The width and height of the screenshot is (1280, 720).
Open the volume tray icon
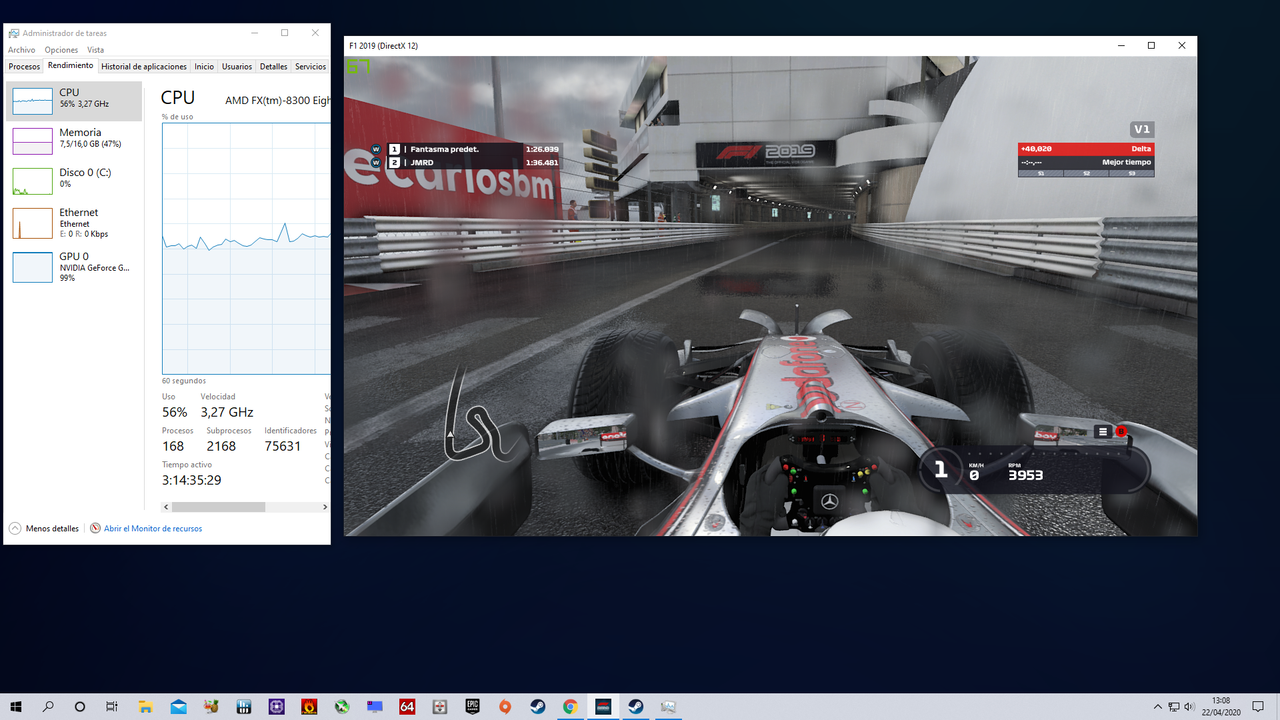[x=1191, y=706]
